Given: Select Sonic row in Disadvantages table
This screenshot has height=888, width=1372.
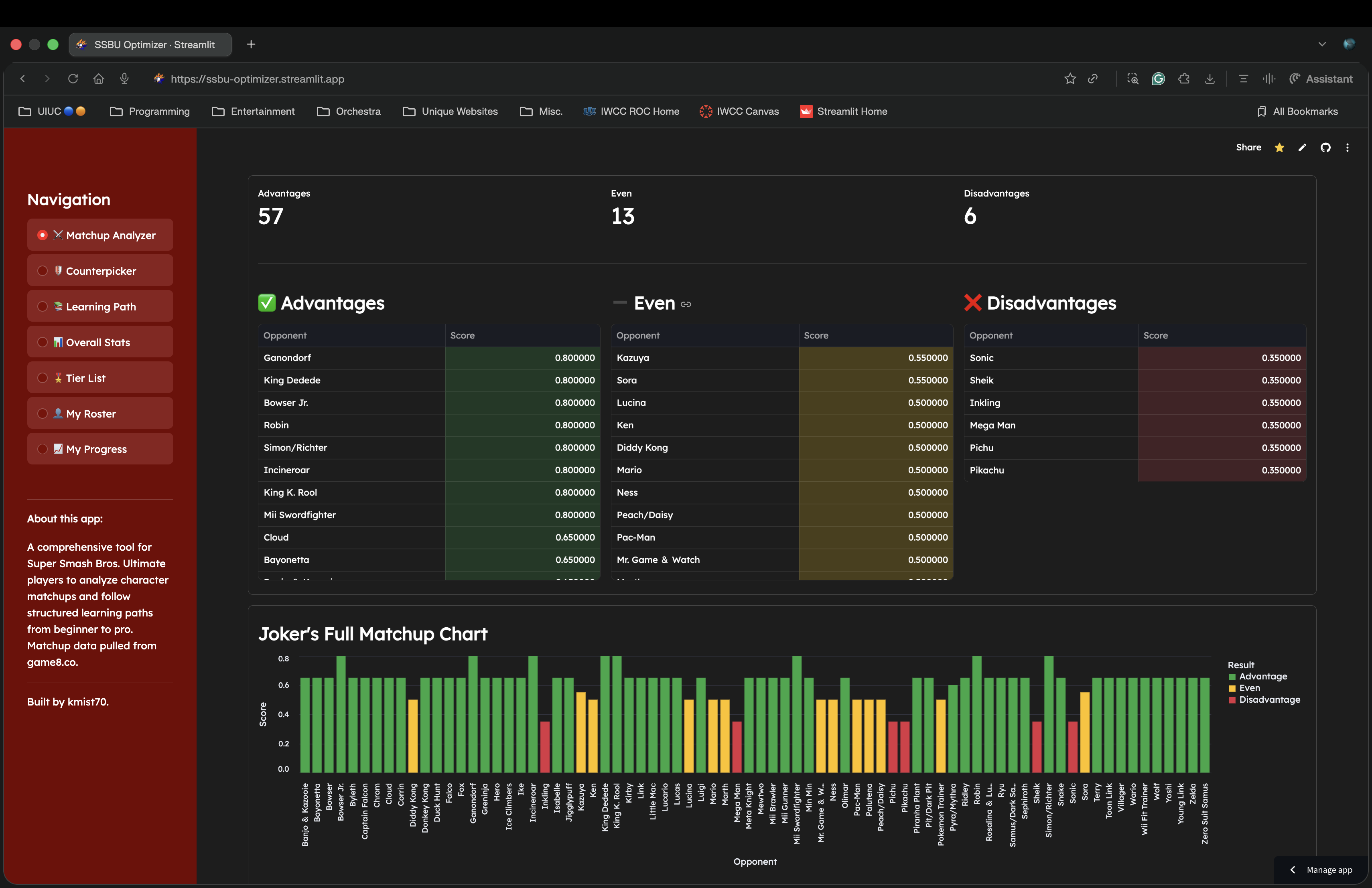Looking at the screenshot, I should coord(1135,358).
